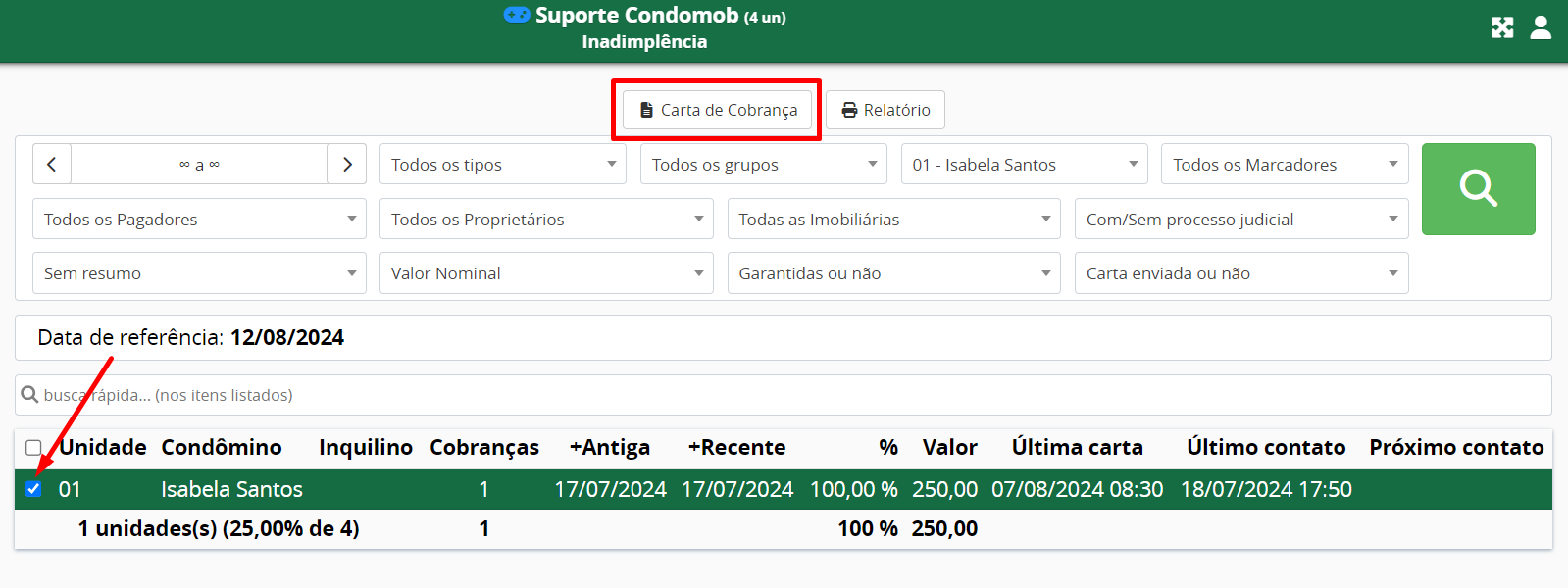Click the busca rápida search field
Image resolution: width=1568 pixels, height=588 pixels.
pos(784,395)
